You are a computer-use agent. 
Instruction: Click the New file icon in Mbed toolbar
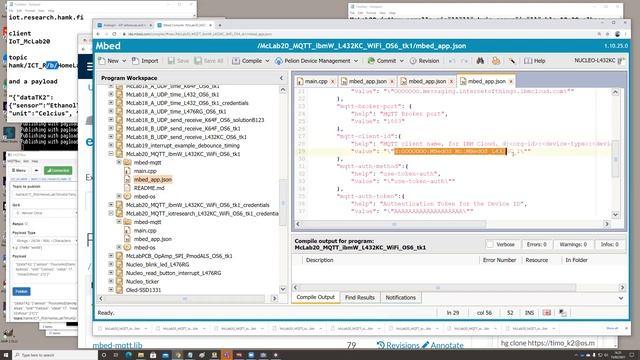[102, 61]
